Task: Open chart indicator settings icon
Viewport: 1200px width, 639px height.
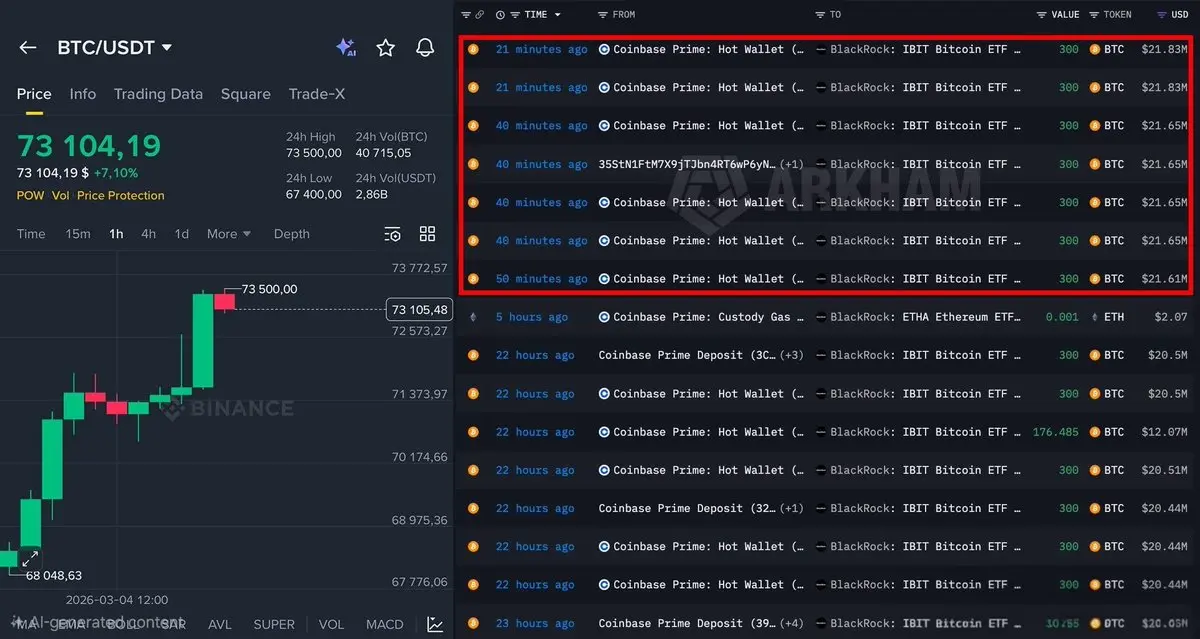Action: (393, 234)
